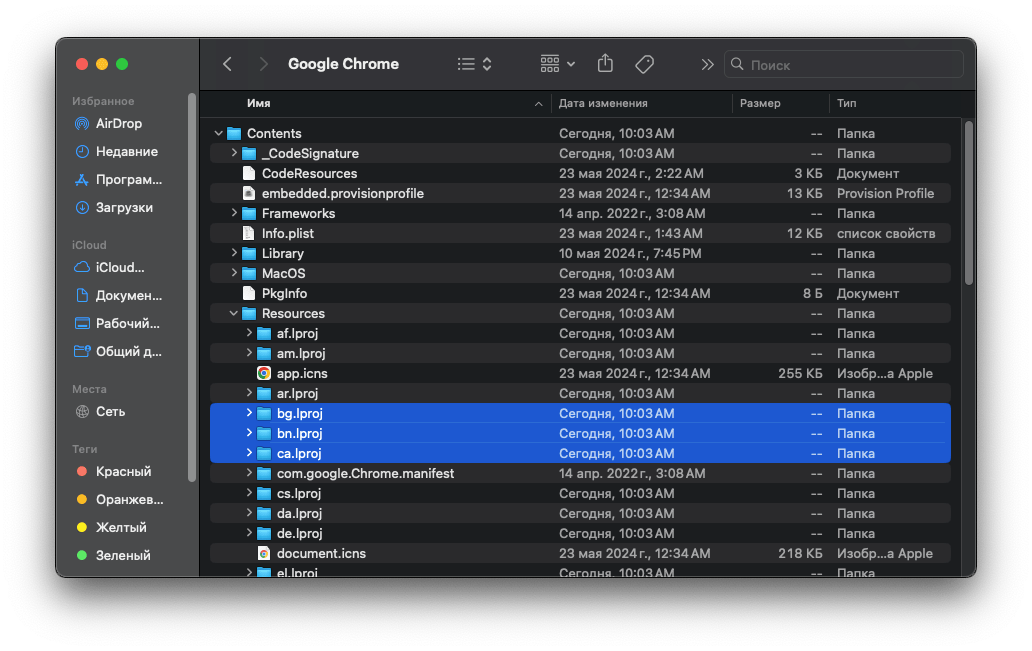Expand the _CodeSignature folder
This screenshot has width=1032, height=651.
click(234, 153)
